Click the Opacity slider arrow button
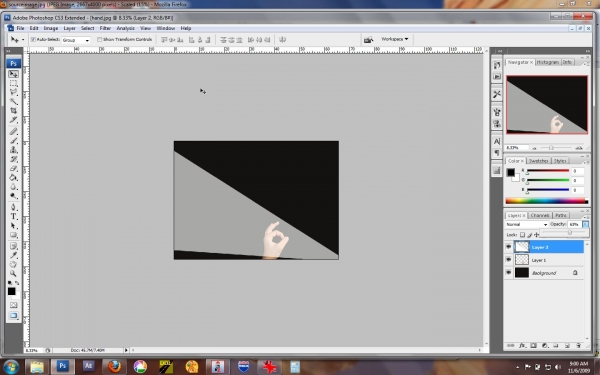This screenshot has width=600, height=375. 585,224
